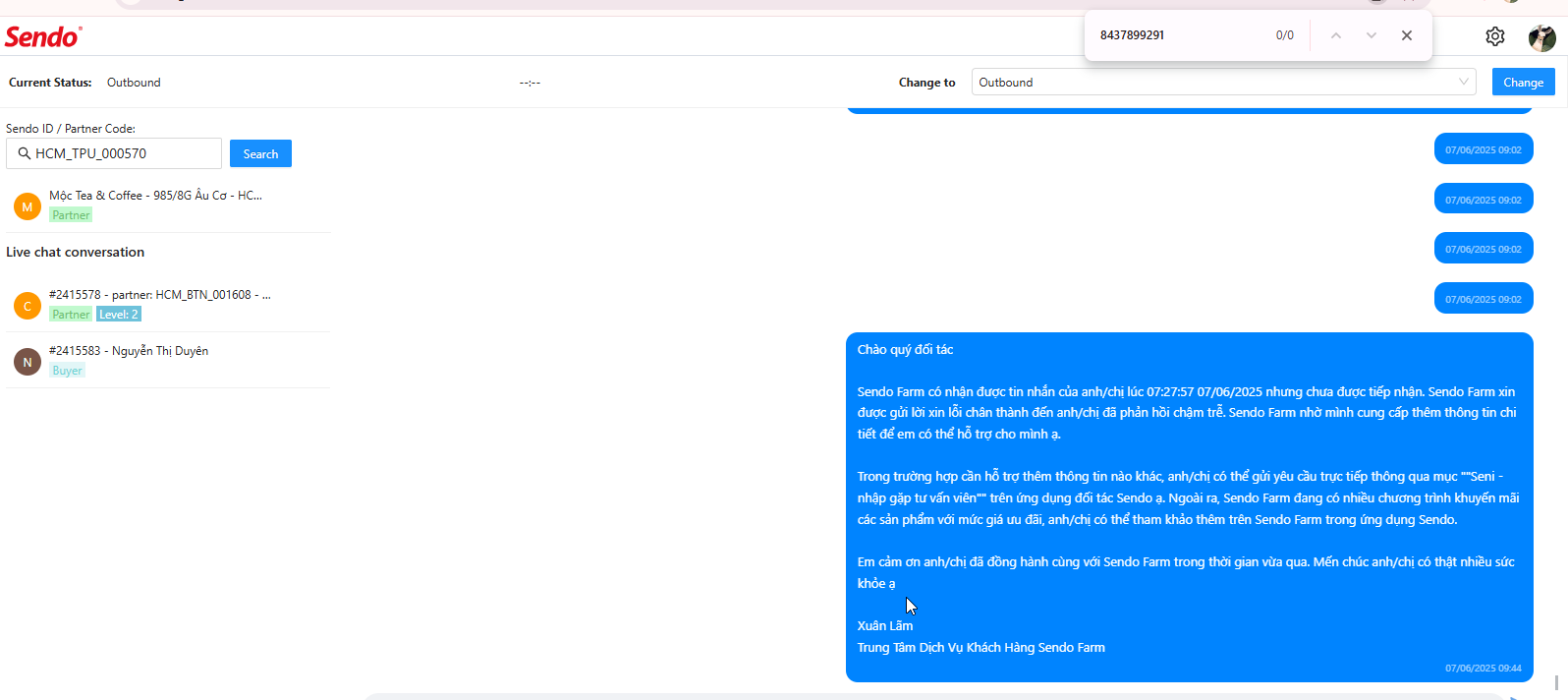Select the orange C avatar of chat #2415578

pos(28,306)
